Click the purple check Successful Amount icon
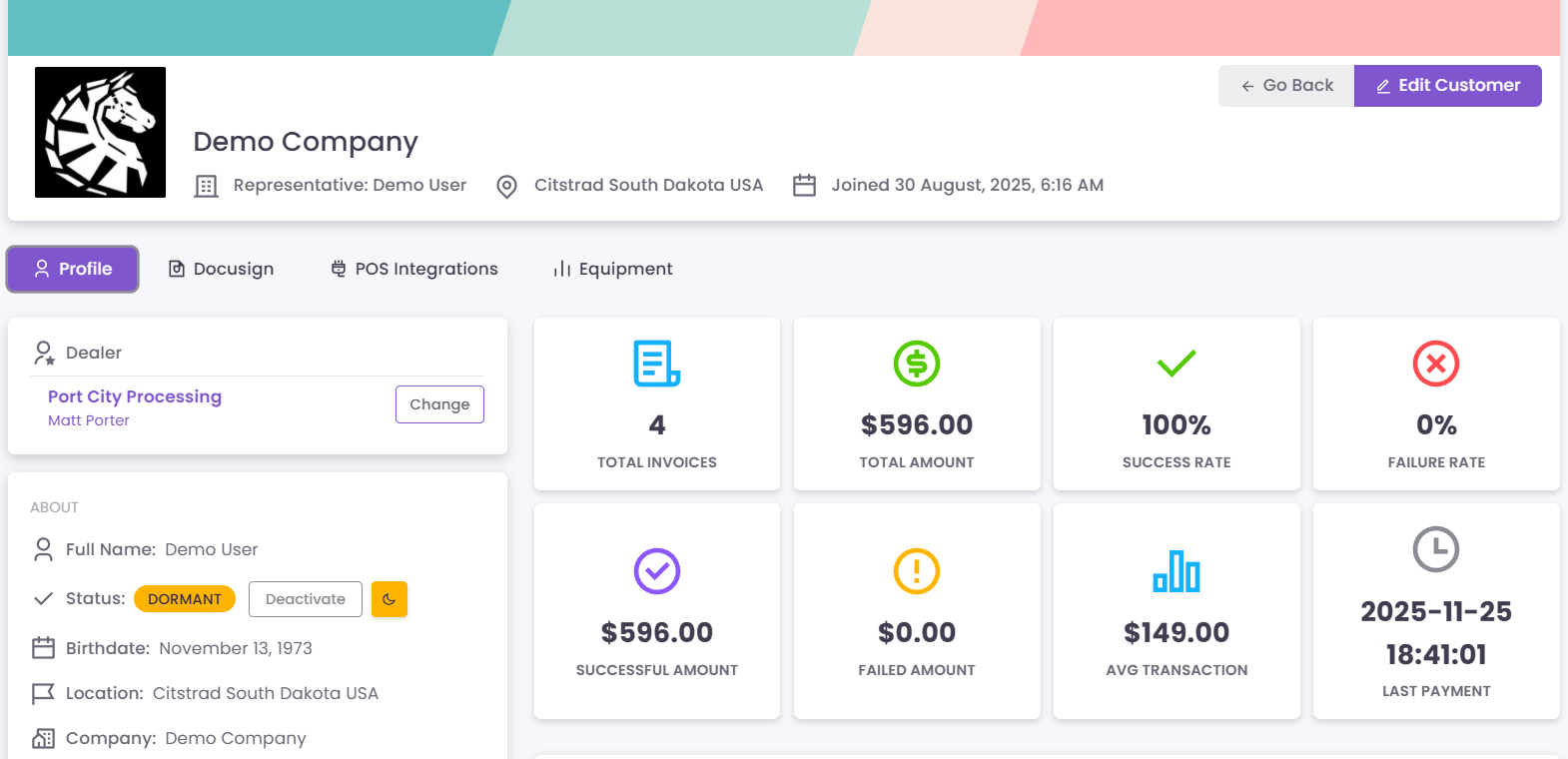The width and height of the screenshot is (1568, 759). click(656, 571)
